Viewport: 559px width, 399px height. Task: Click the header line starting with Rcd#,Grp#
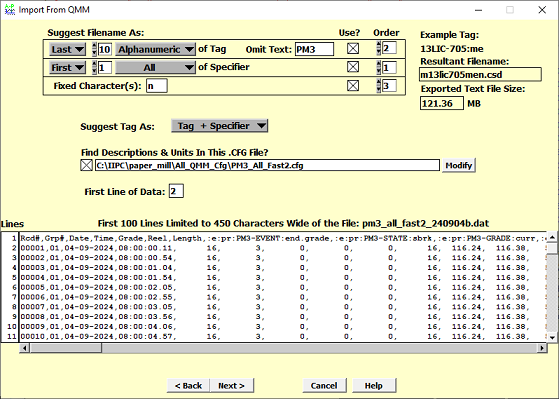click(x=283, y=238)
